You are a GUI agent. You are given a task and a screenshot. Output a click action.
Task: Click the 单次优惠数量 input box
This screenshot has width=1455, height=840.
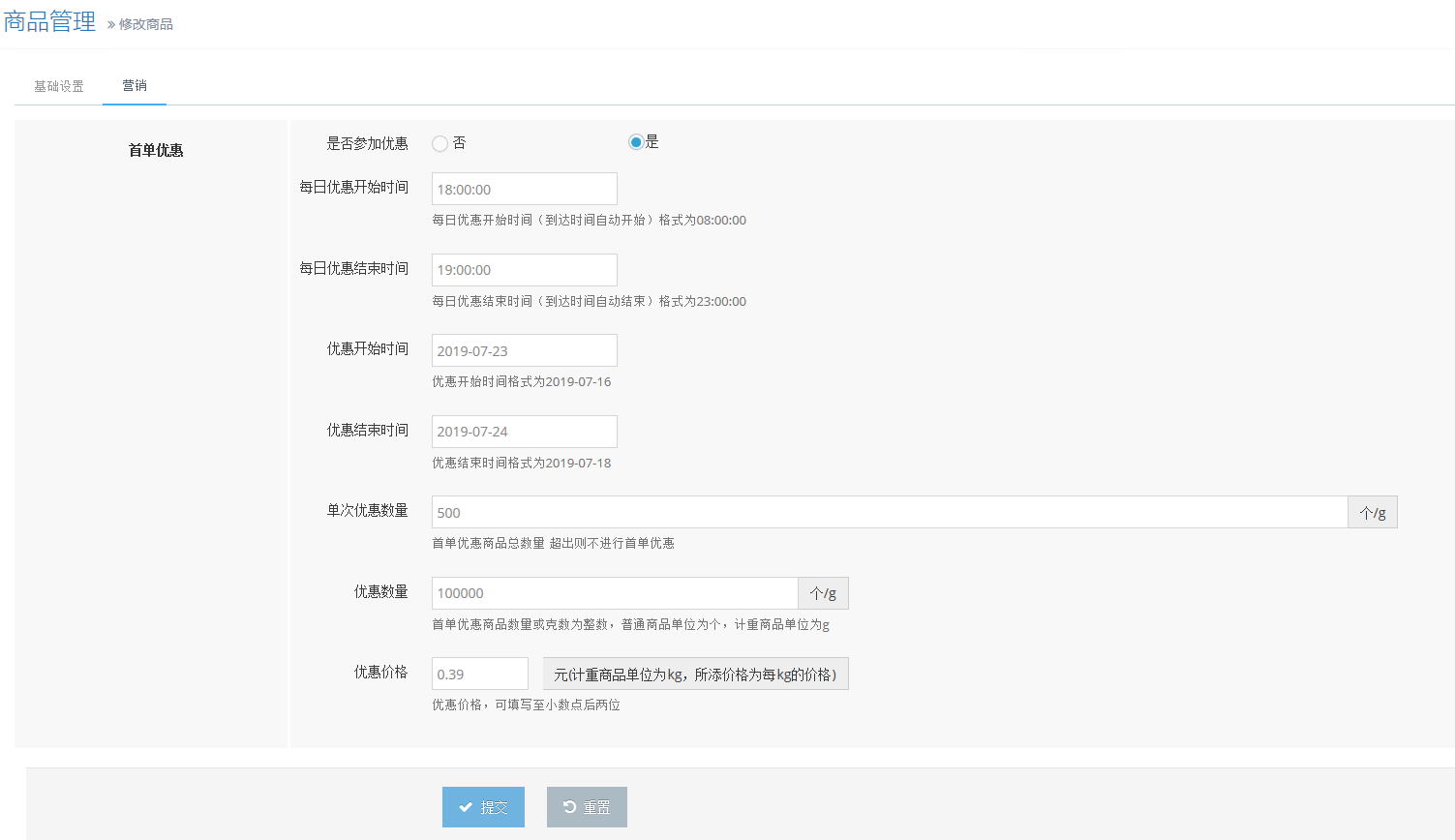click(889, 512)
